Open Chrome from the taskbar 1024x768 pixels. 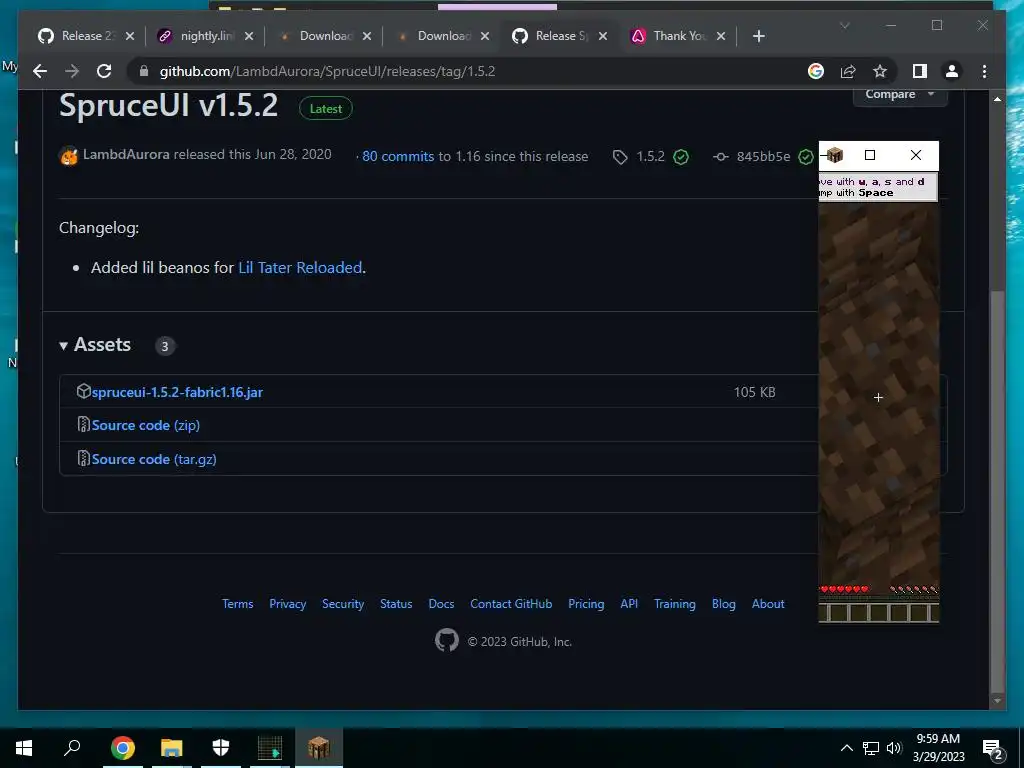[123, 748]
